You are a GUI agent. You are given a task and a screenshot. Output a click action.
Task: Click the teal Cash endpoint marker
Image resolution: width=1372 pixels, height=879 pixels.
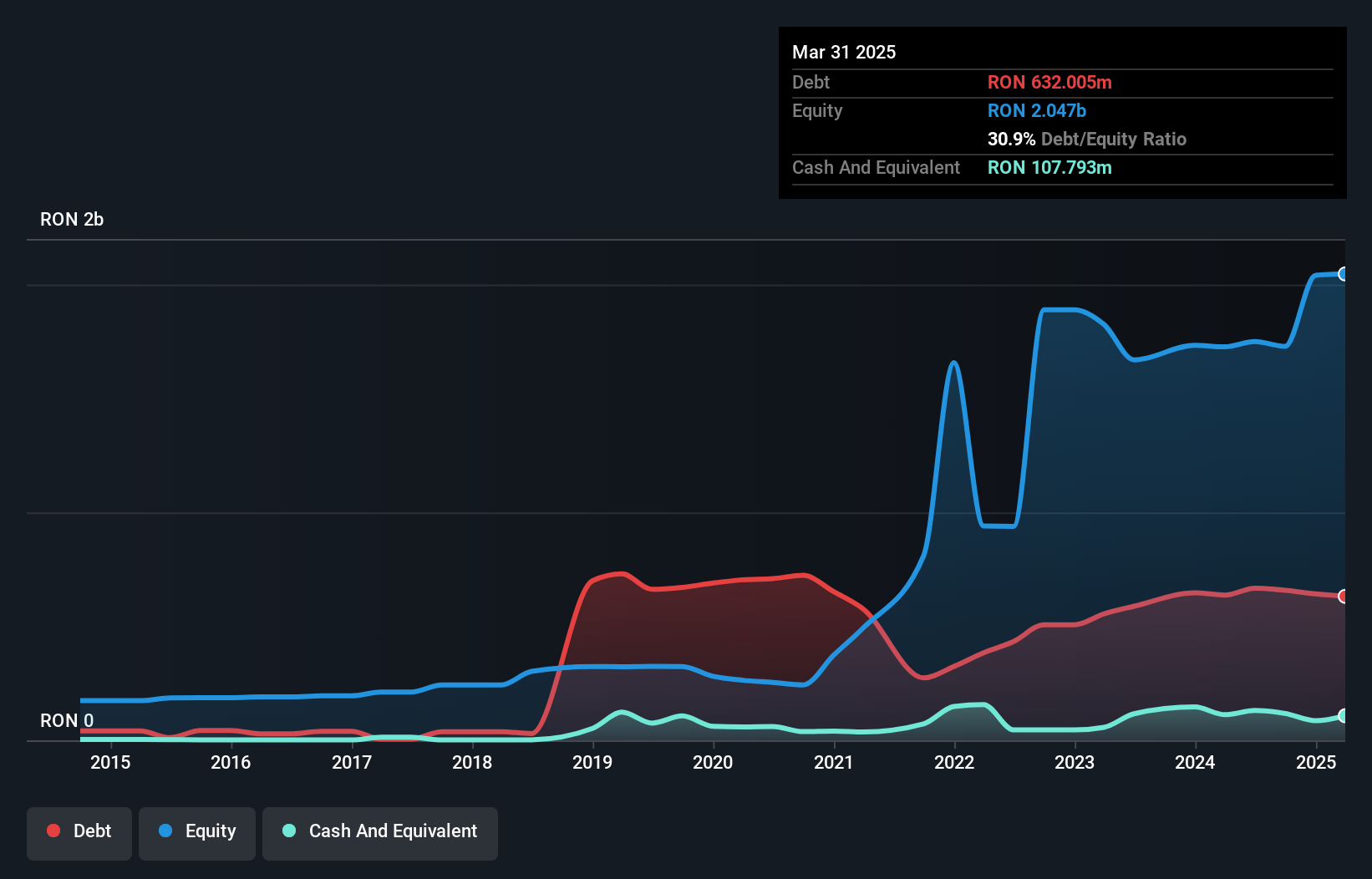point(1344,716)
